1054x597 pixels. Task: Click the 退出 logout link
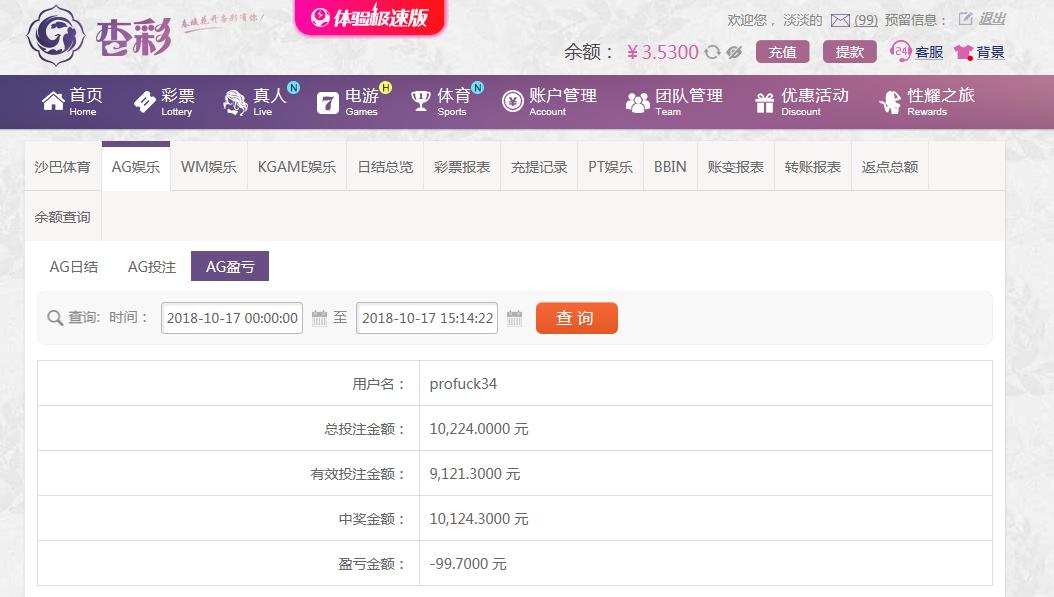point(992,19)
